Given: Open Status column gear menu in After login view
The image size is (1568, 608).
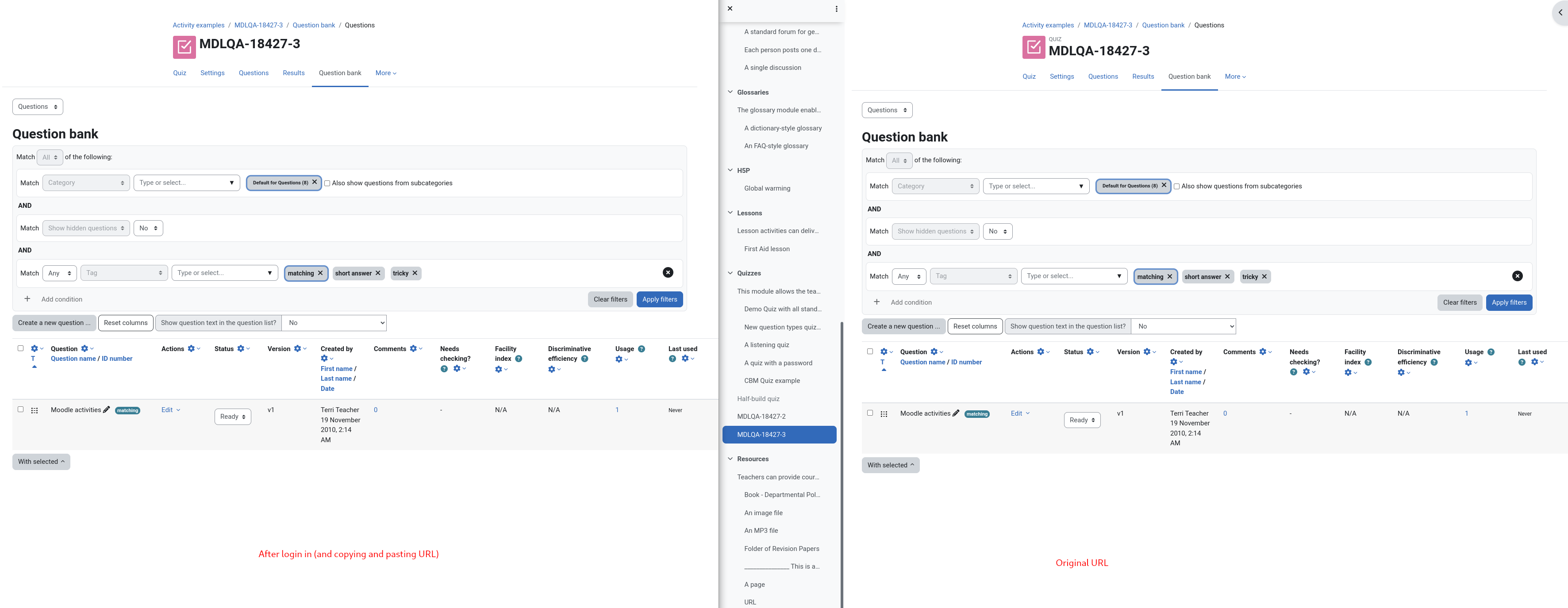Looking at the screenshot, I should click(x=243, y=349).
